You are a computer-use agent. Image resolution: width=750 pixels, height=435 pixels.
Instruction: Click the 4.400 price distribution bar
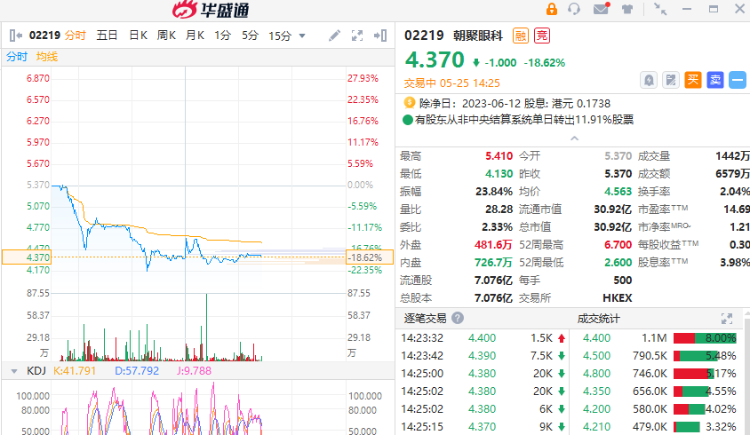705,338
